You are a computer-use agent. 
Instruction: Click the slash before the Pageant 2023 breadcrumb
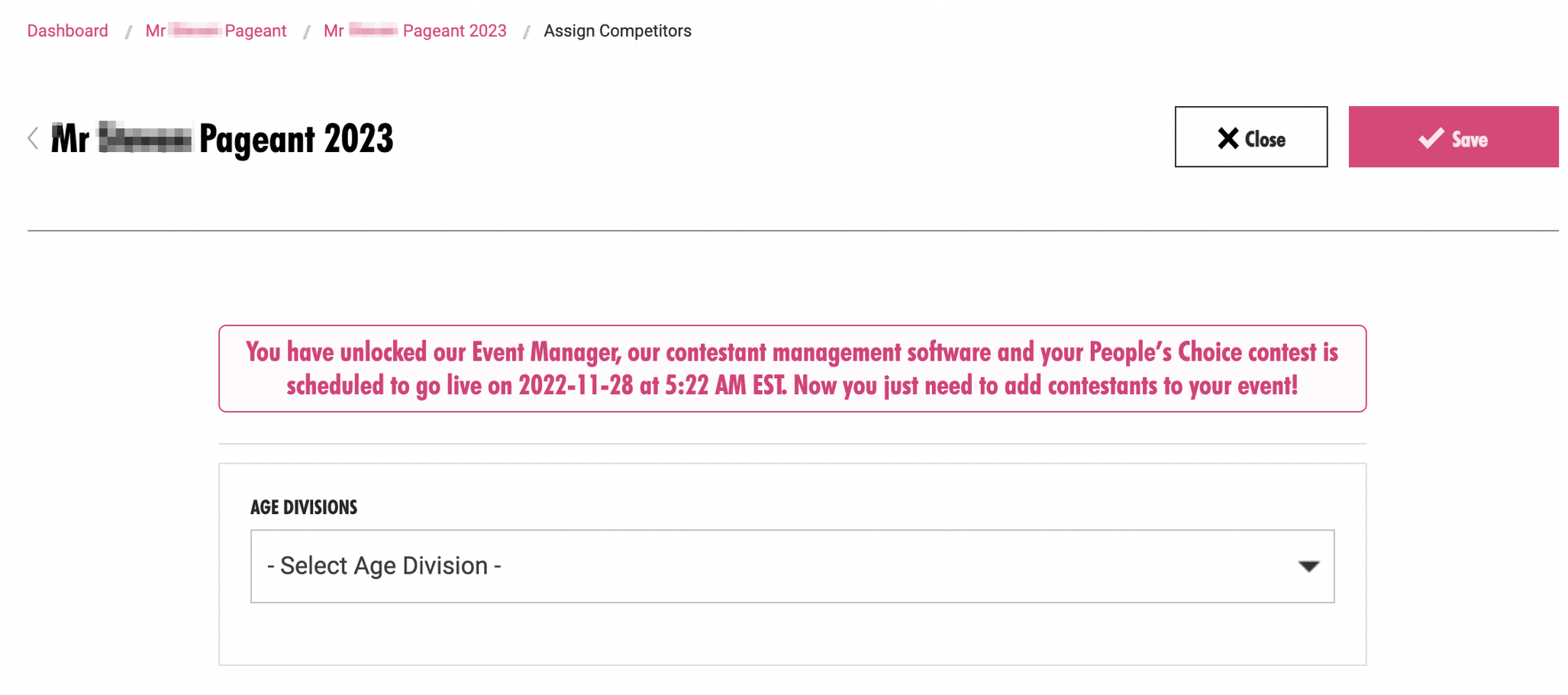tap(306, 31)
